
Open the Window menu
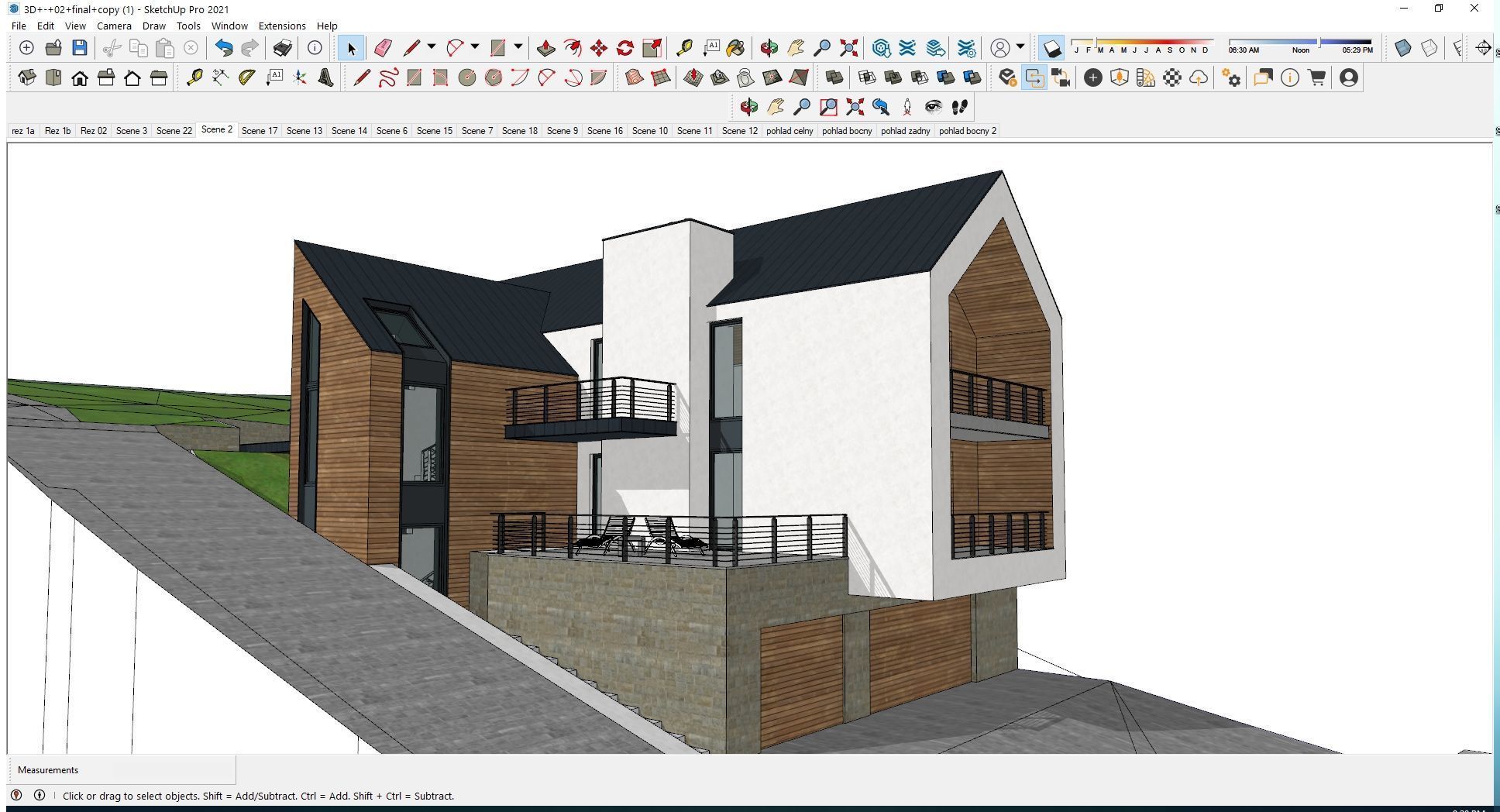229,26
